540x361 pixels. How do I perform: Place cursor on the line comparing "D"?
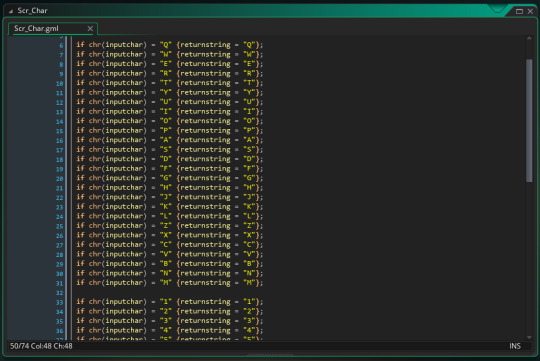(169, 159)
